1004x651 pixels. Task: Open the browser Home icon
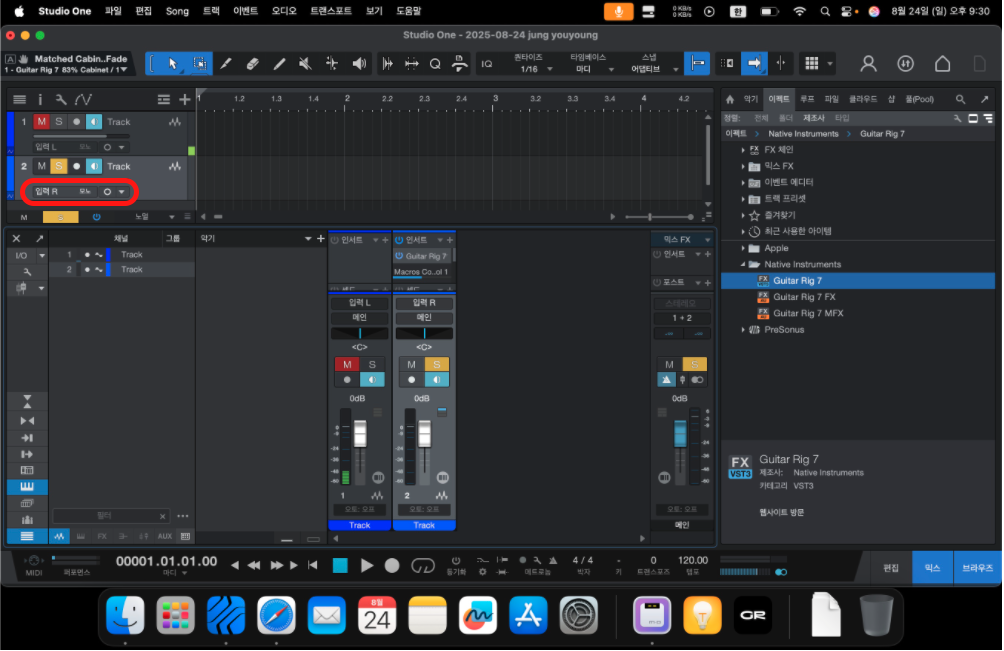[730, 99]
